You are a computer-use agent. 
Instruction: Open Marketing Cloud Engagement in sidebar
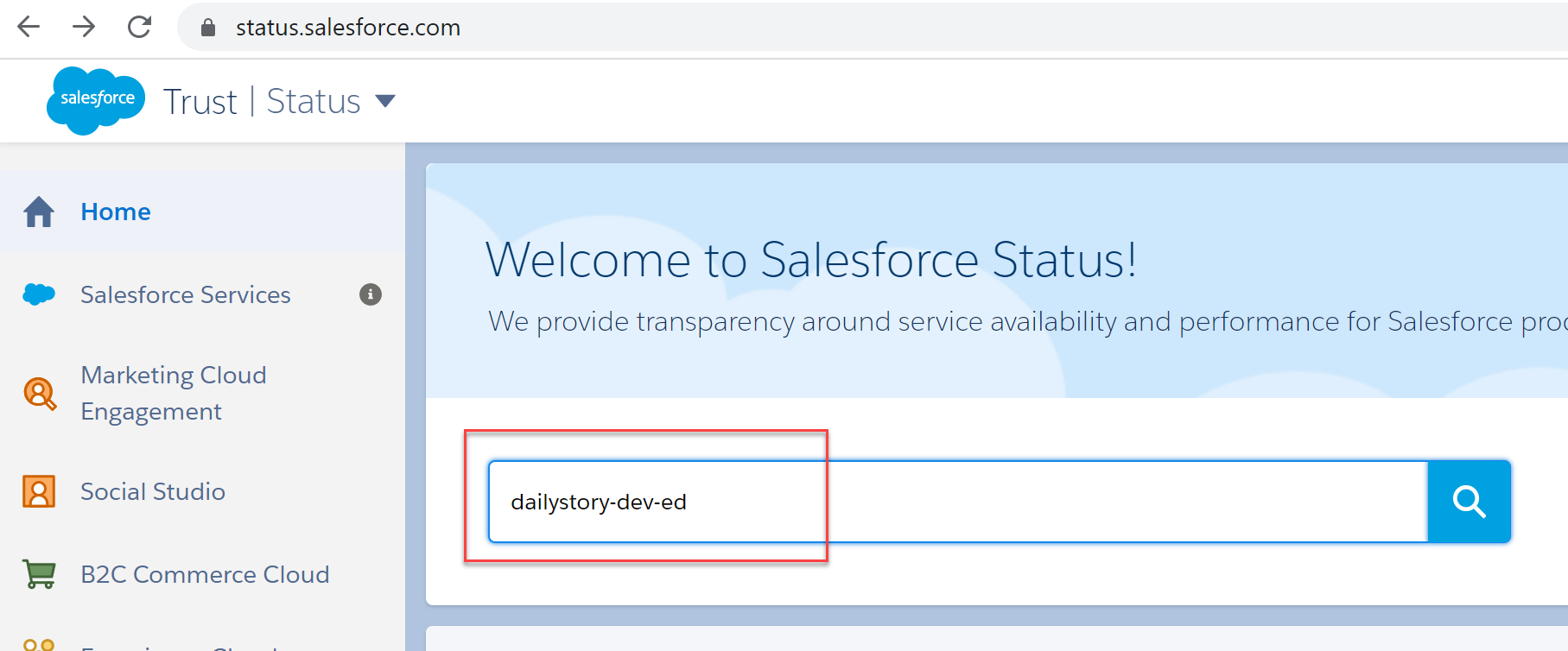pos(174,393)
